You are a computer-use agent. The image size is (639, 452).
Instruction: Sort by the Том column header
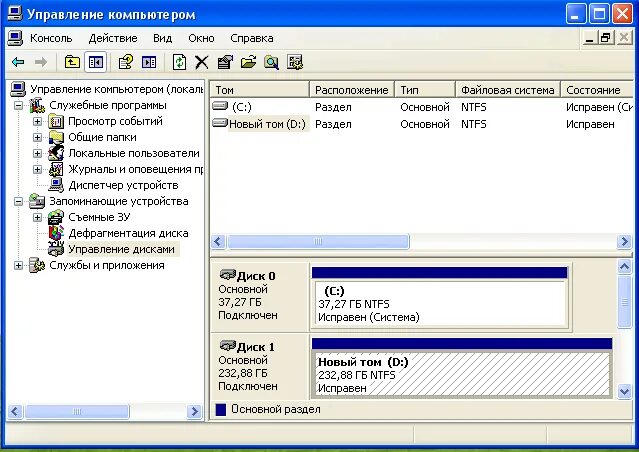click(x=260, y=90)
